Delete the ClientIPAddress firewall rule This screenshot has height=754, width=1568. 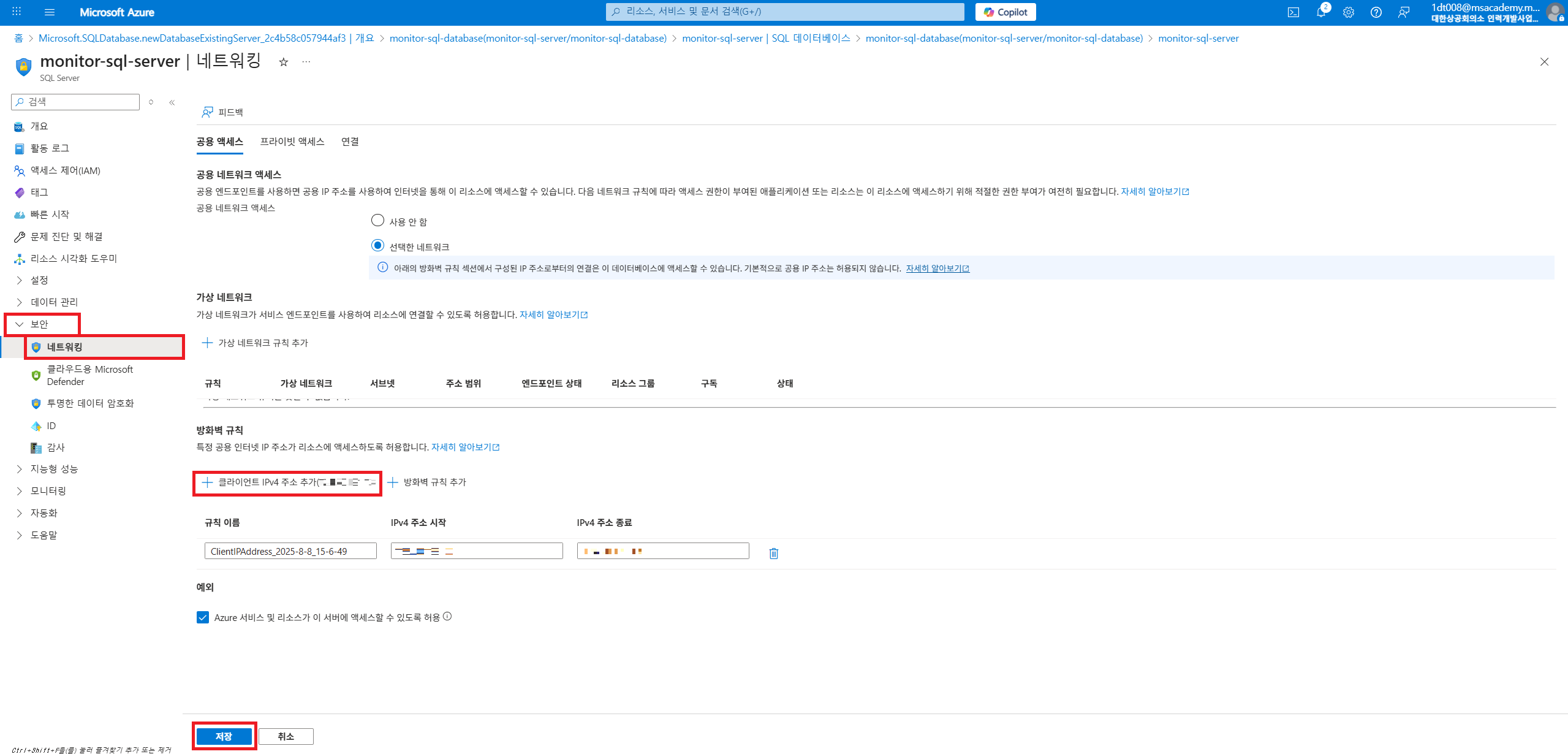coord(773,553)
